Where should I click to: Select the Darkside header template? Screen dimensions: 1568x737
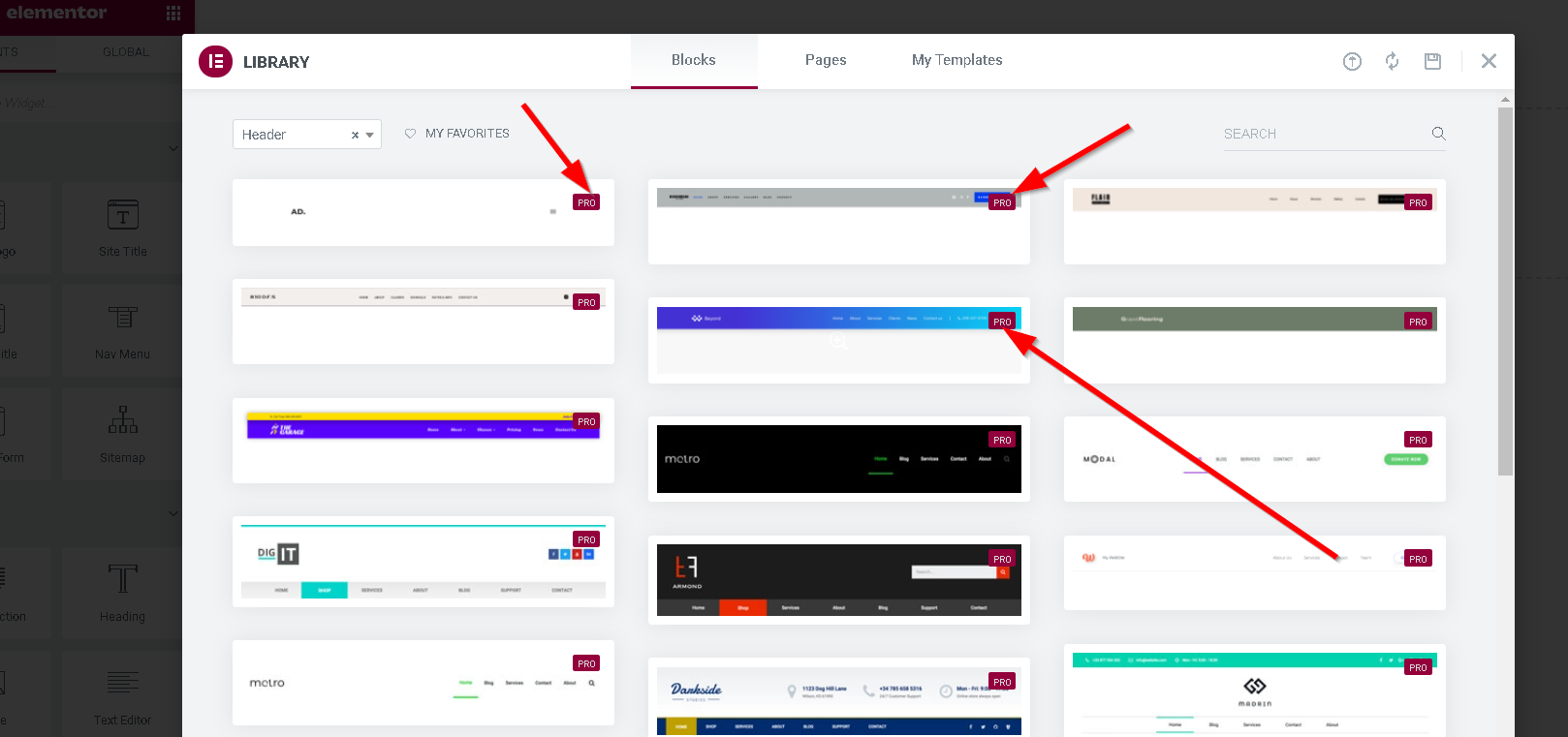(839, 697)
